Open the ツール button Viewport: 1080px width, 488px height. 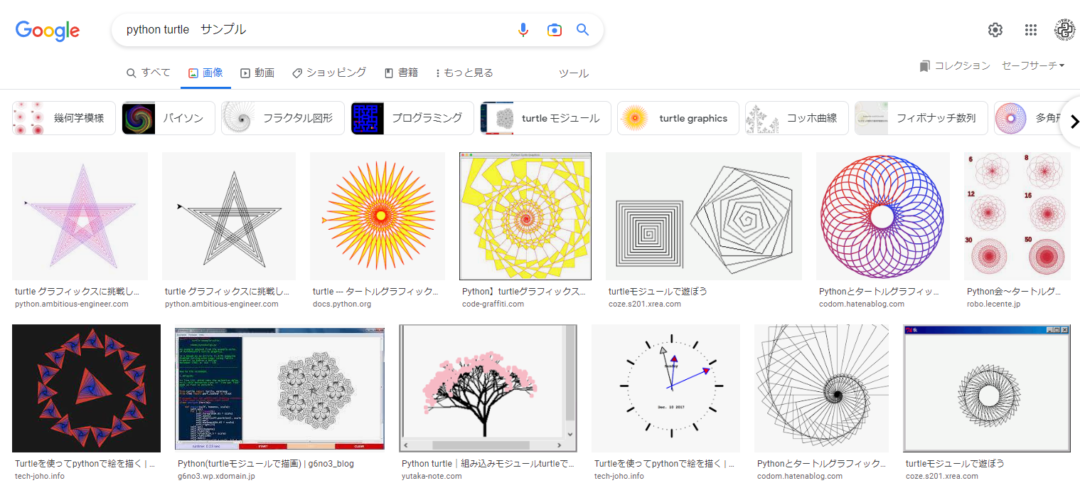573,73
